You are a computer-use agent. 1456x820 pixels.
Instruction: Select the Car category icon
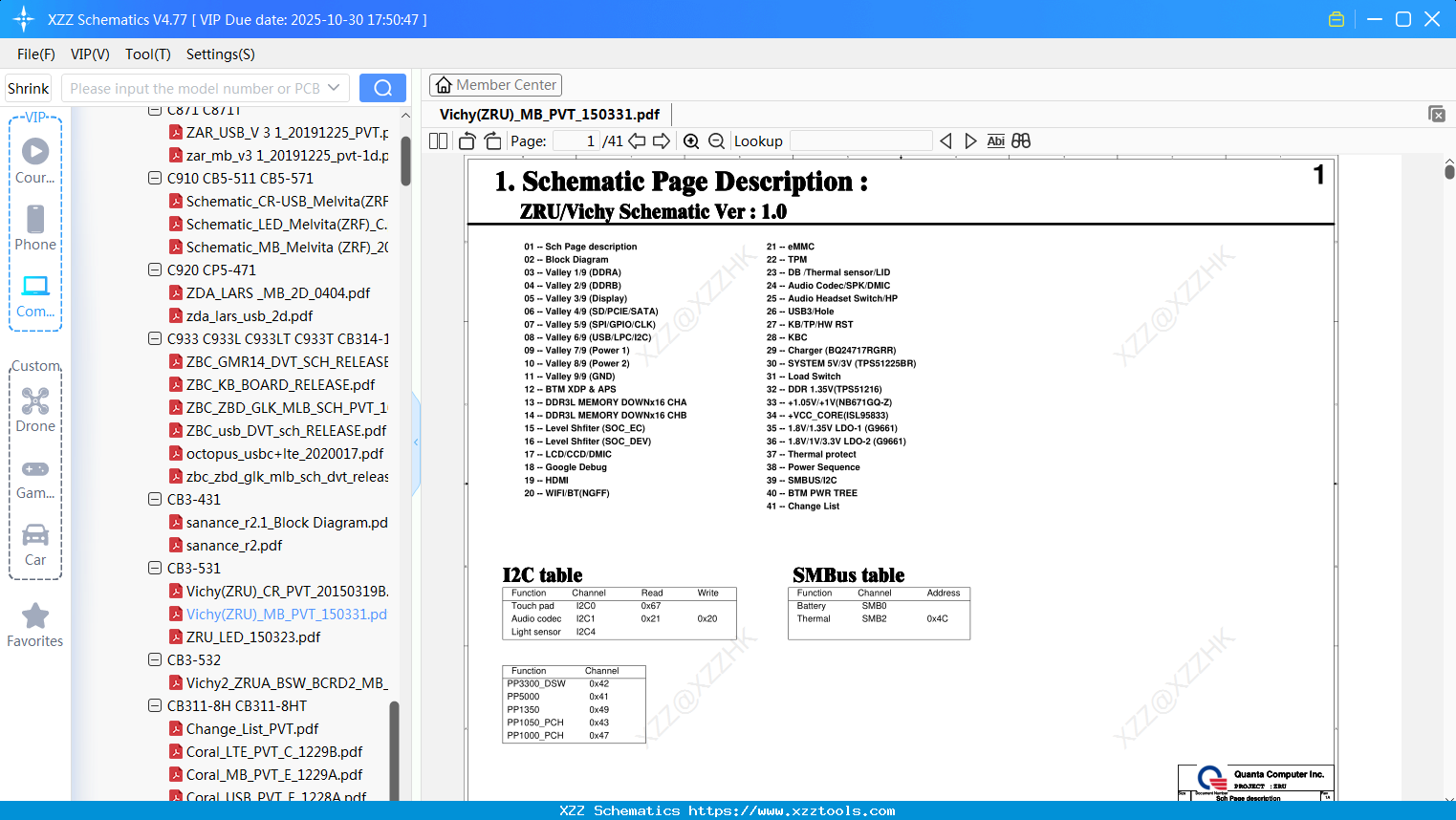35,545
